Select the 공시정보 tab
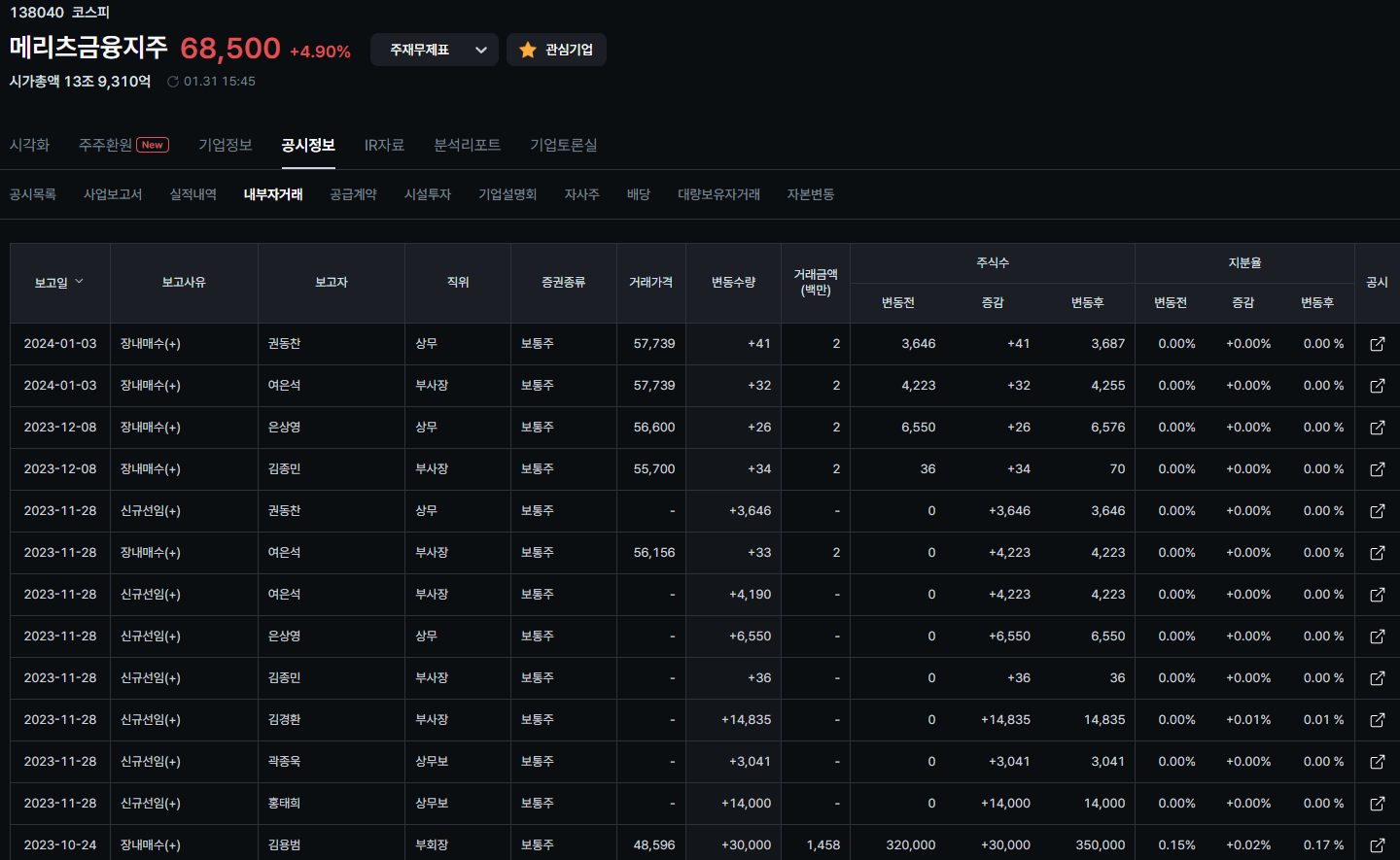 tap(308, 145)
